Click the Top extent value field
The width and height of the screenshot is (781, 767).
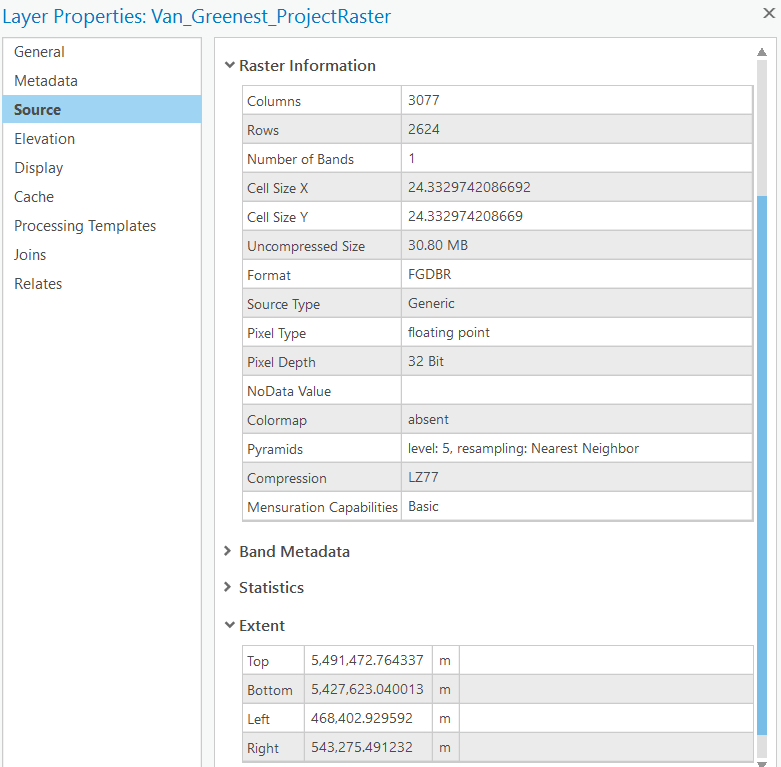(x=367, y=661)
